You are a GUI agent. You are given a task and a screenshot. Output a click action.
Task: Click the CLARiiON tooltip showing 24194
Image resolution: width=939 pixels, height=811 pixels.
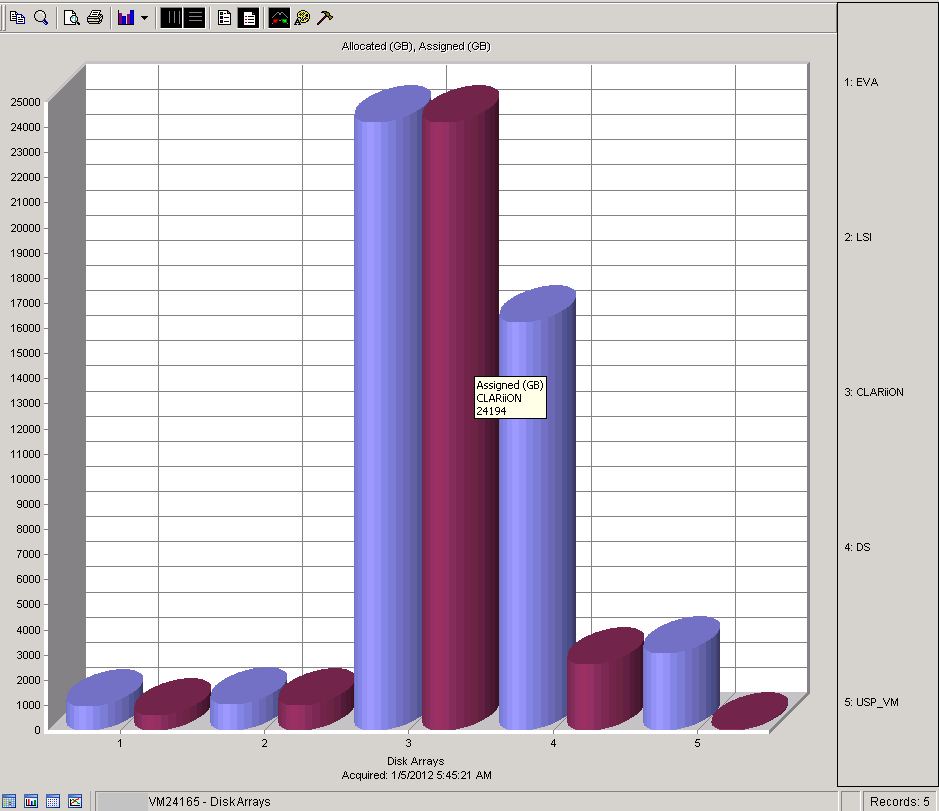510,399
